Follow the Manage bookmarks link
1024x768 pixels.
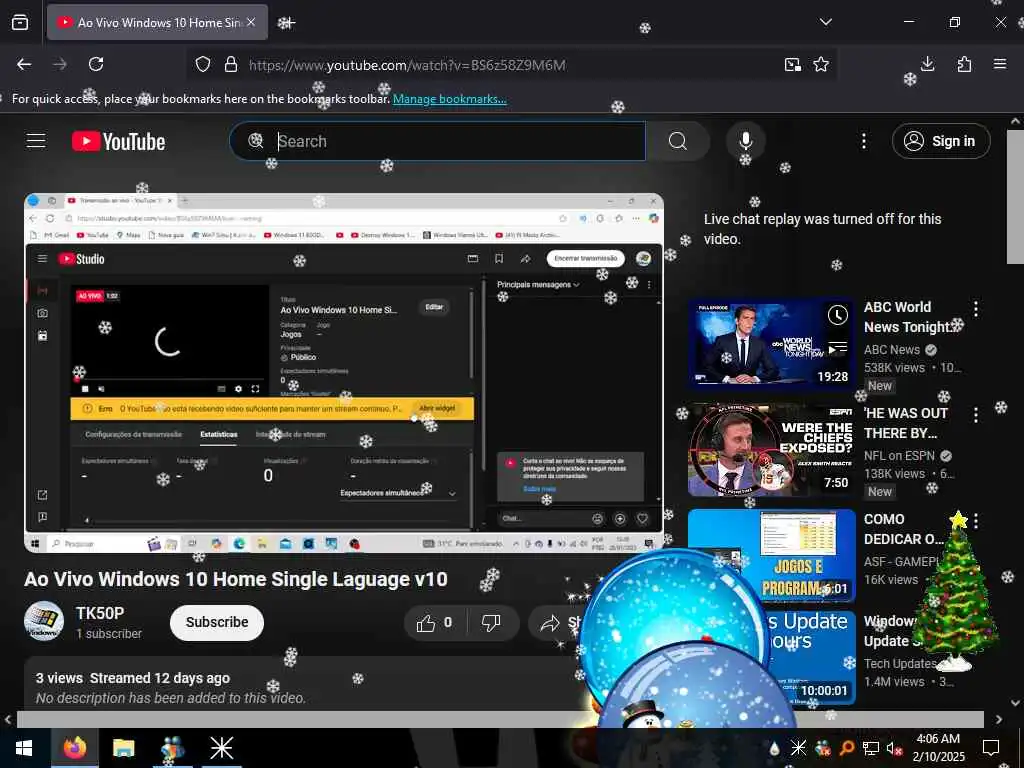click(449, 99)
